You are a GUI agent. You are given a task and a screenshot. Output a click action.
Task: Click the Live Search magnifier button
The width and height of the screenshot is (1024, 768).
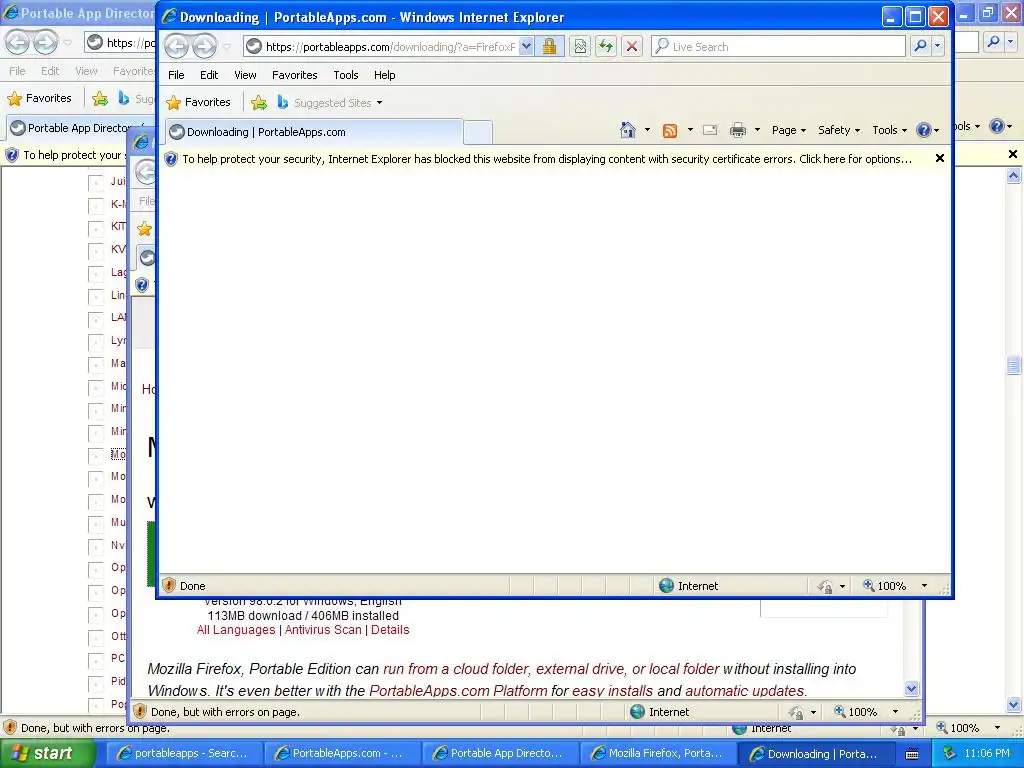pyautogui.click(x=920, y=46)
